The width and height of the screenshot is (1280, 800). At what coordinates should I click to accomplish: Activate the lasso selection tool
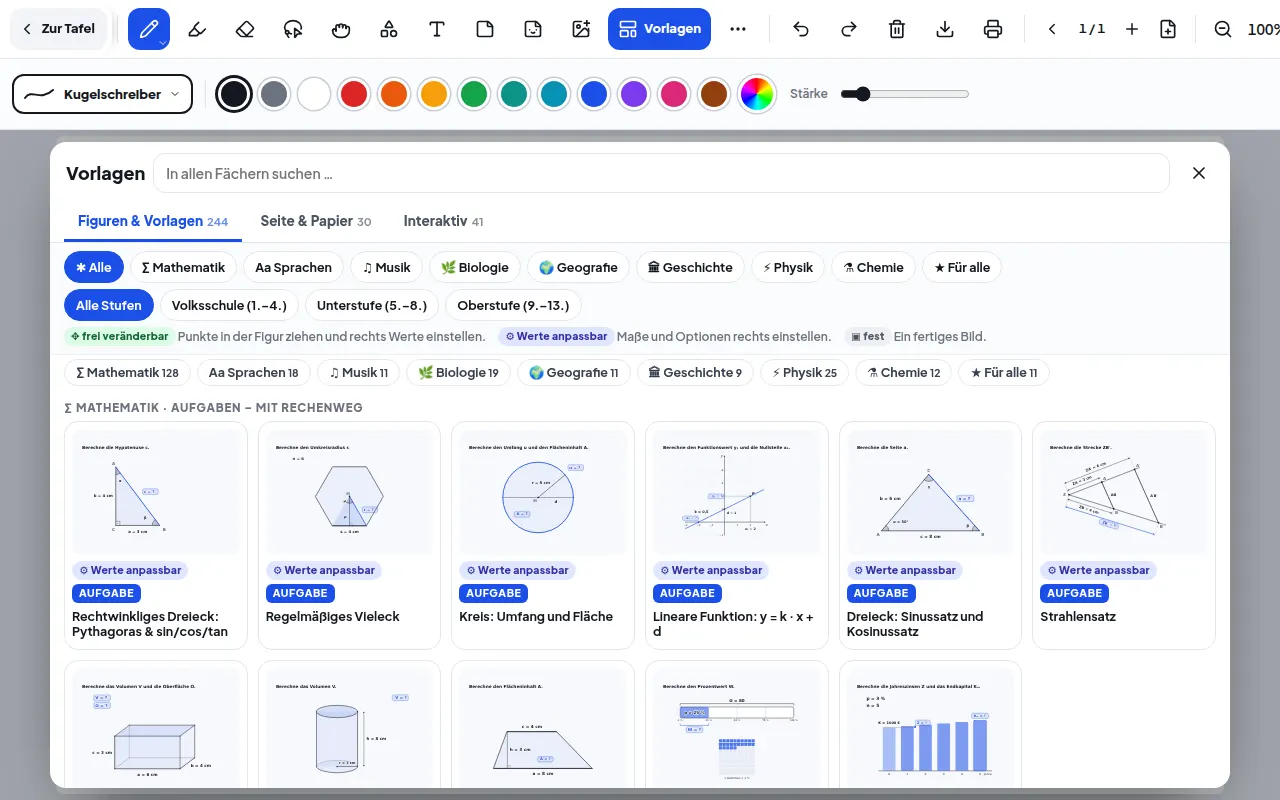click(x=293, y=29)
